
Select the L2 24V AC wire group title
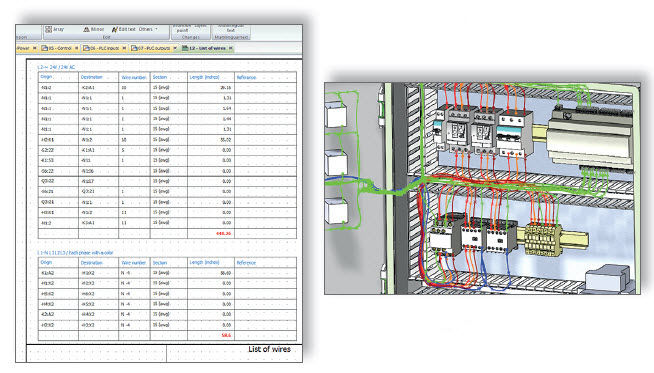(x=56, y=67)
